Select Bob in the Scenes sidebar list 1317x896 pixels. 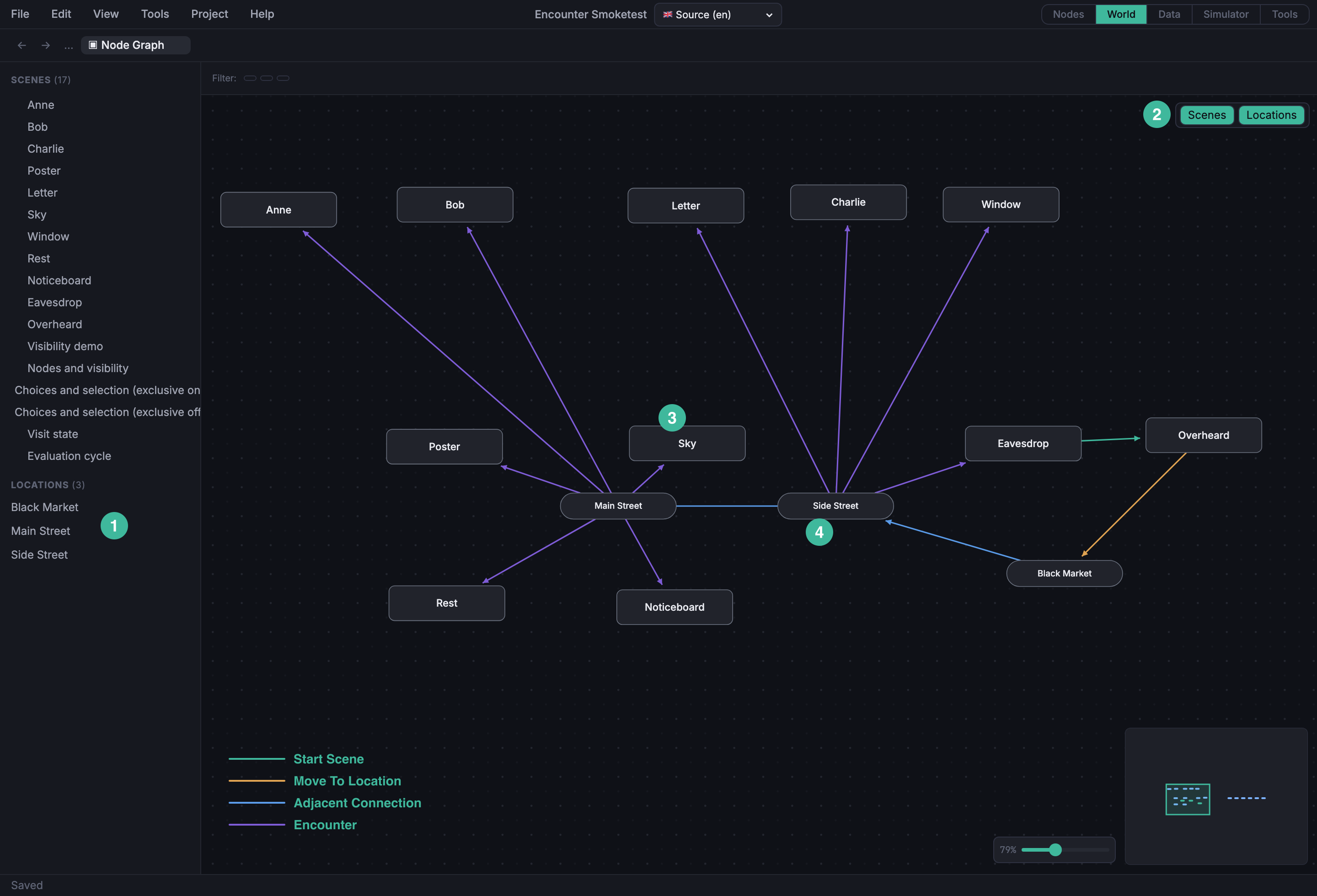tap(37, 127)
